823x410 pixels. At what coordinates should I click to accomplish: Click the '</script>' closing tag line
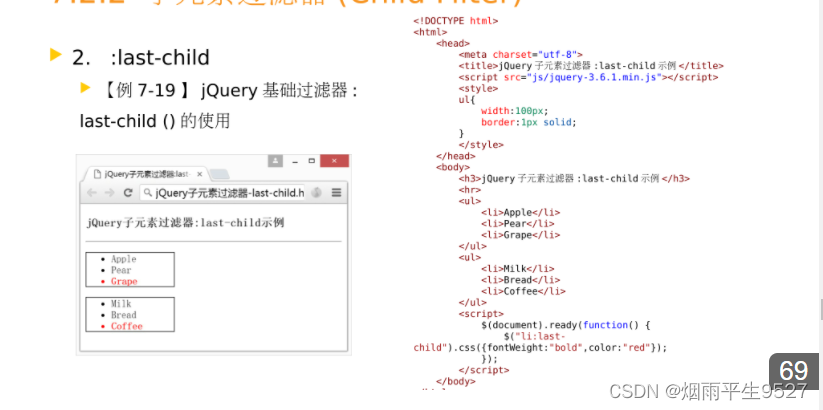(x=484, y=370)
